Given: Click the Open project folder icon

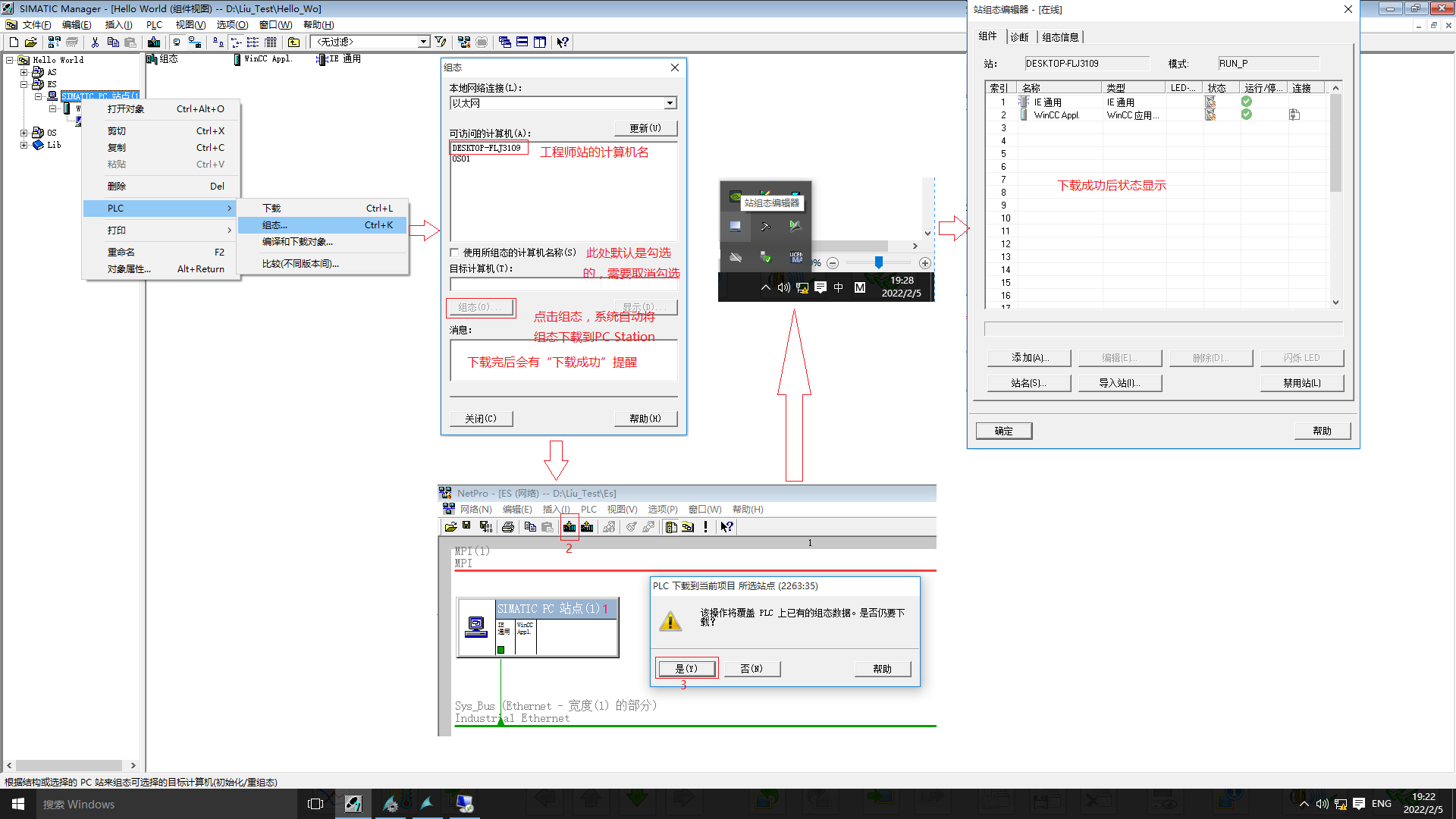Looking at the screenshot, I should coord(31,42).
